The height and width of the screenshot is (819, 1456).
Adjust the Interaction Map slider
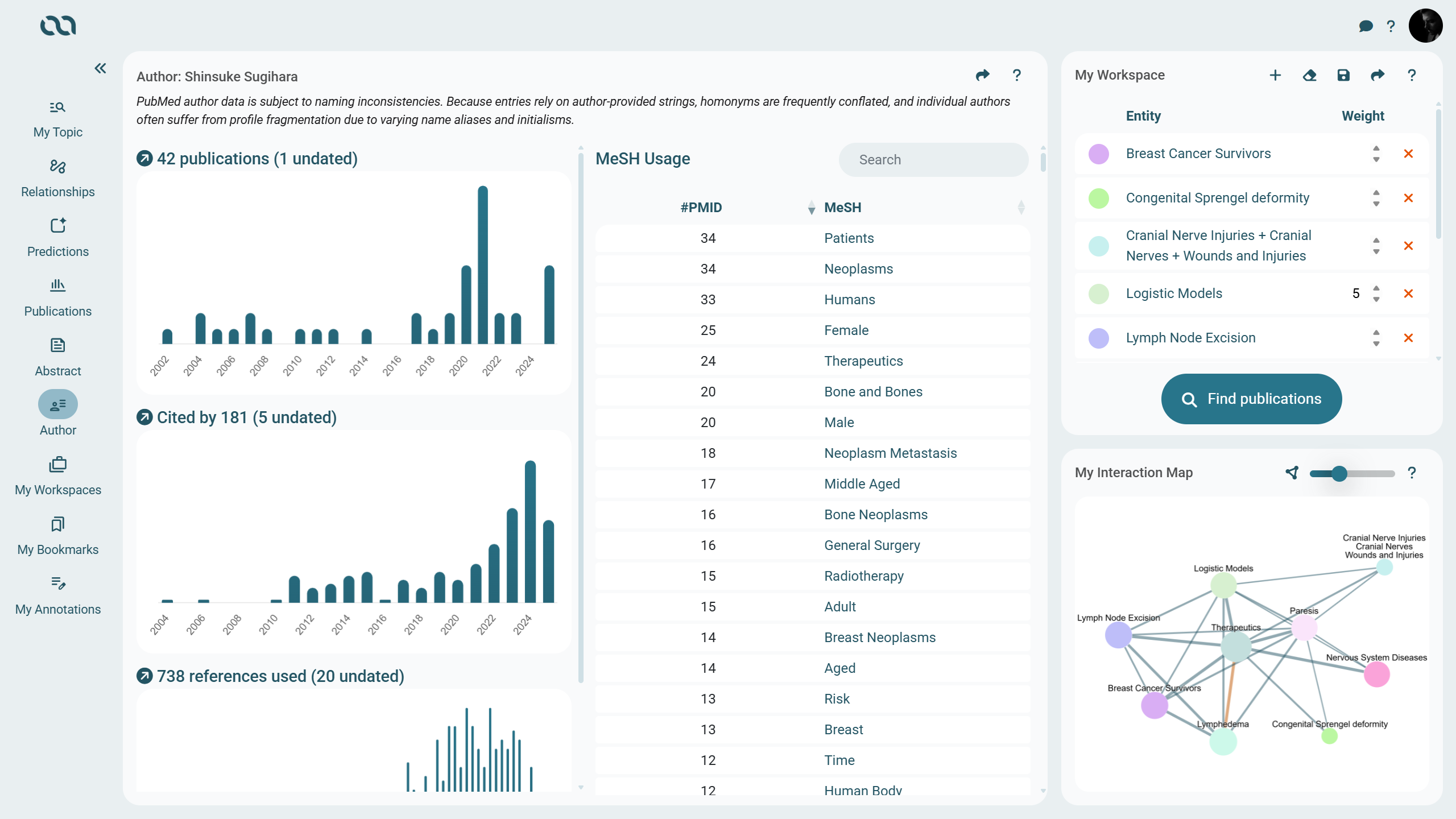(1339, 473)
